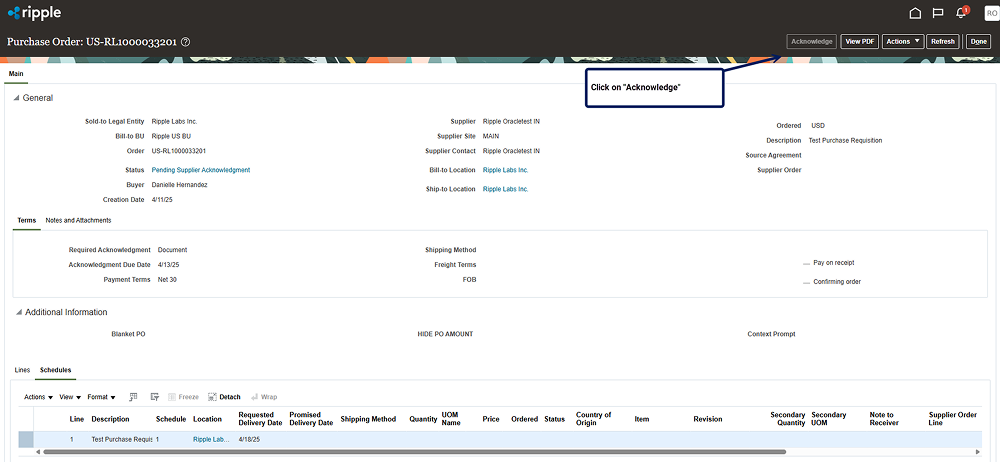Click the 4/13/25 acknowledgment due date
The height and width of the screenshot is (462, 1000).
pyautogui.click(x=169, y=265)
